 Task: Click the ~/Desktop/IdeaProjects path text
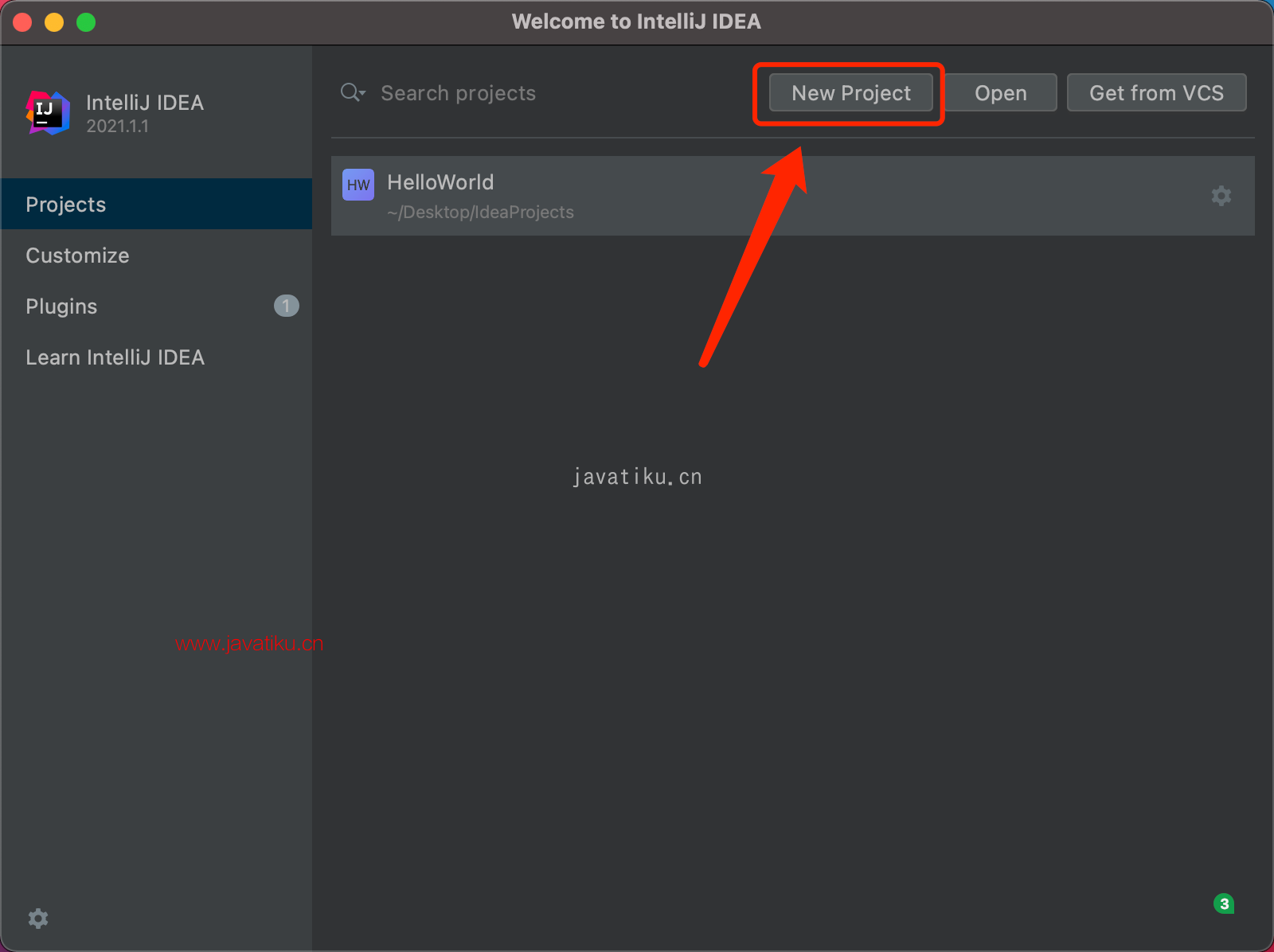480,213
